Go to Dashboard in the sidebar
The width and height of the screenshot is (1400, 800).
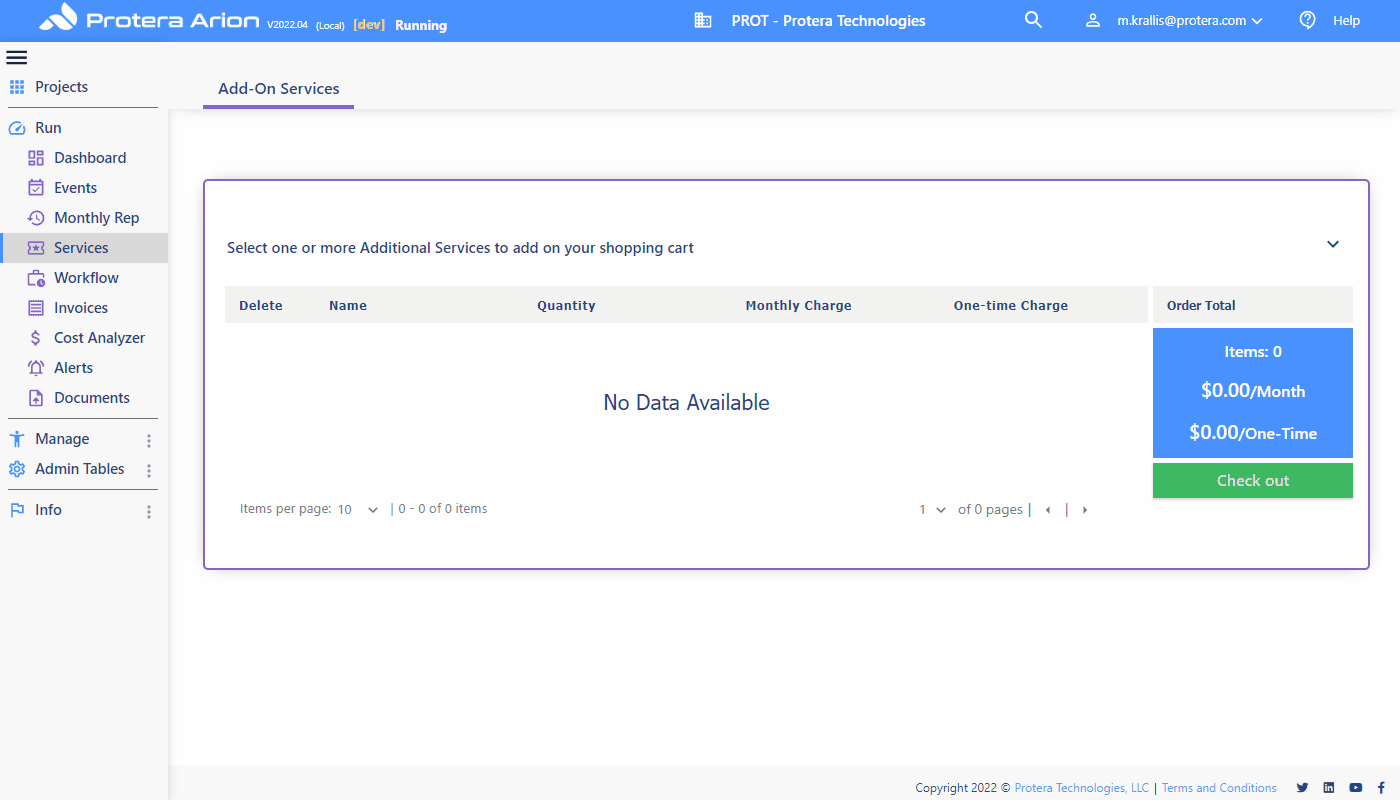90,158
